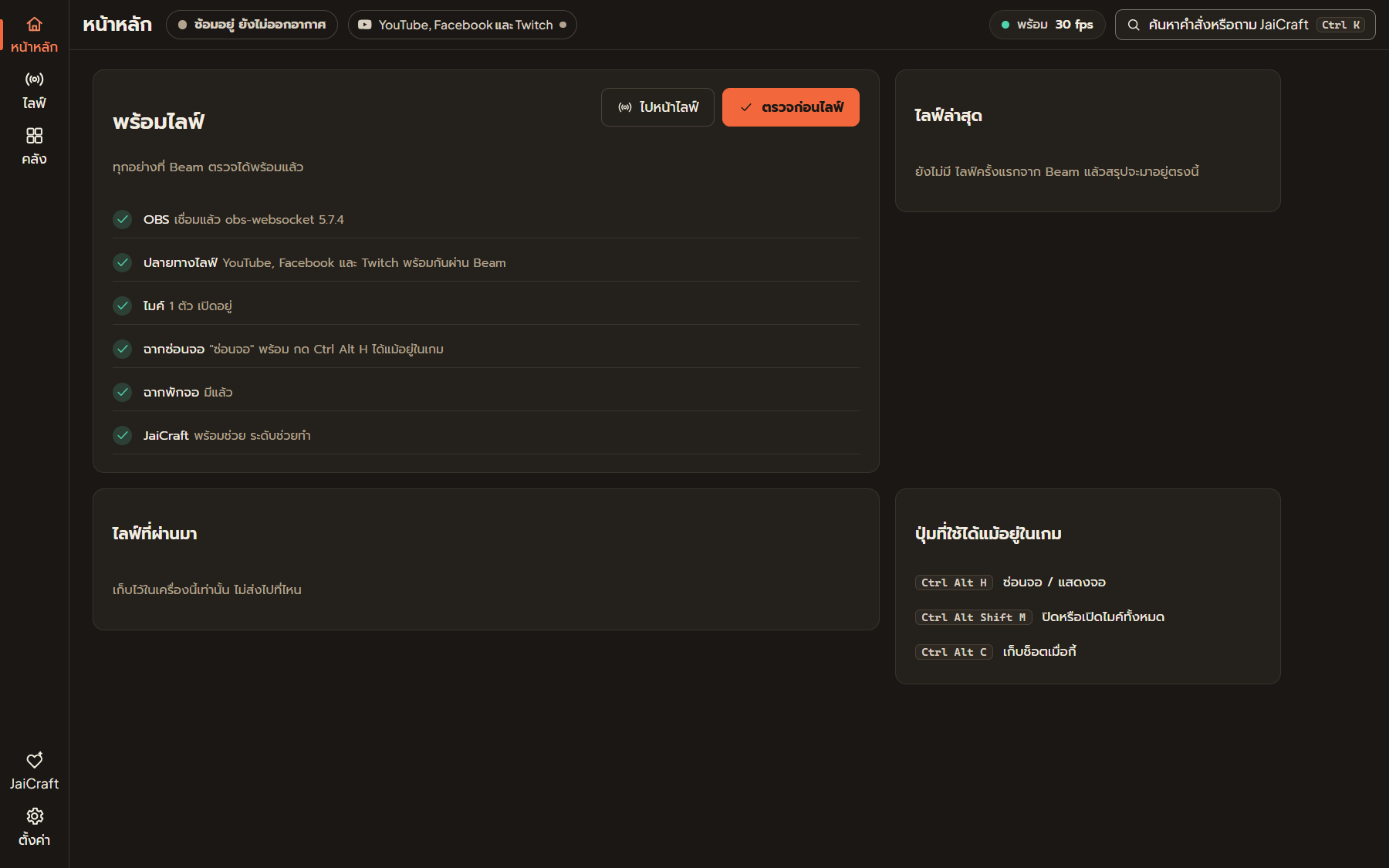The image size is (1389, 868).
Task: Focus the ค้นหาคำสั่งหรือถาม JaiCraft search field
Action: coord(1245,25)
